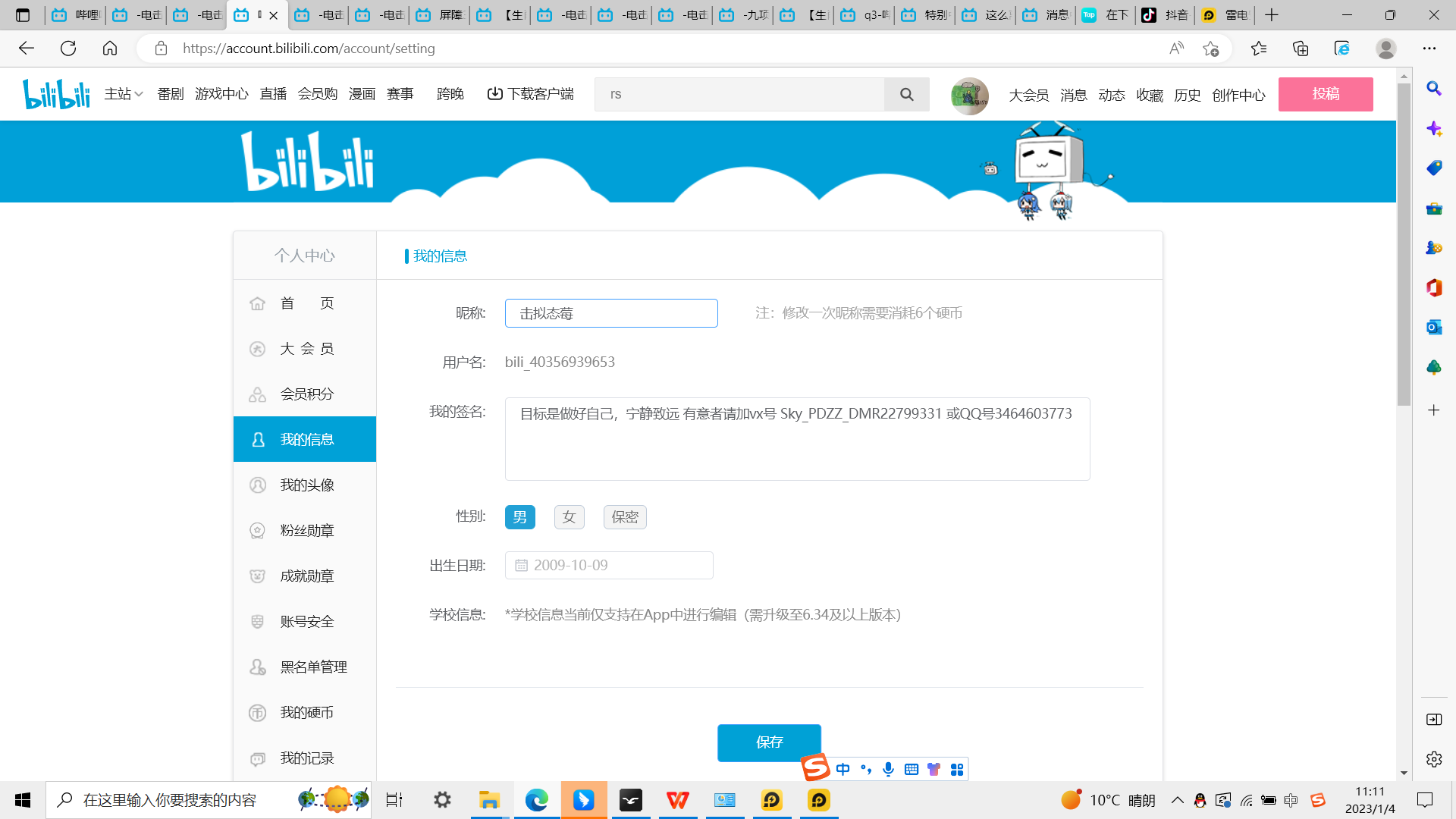Open 收藏 in the header
The image size is (1456, 819).
[1150, 96]
